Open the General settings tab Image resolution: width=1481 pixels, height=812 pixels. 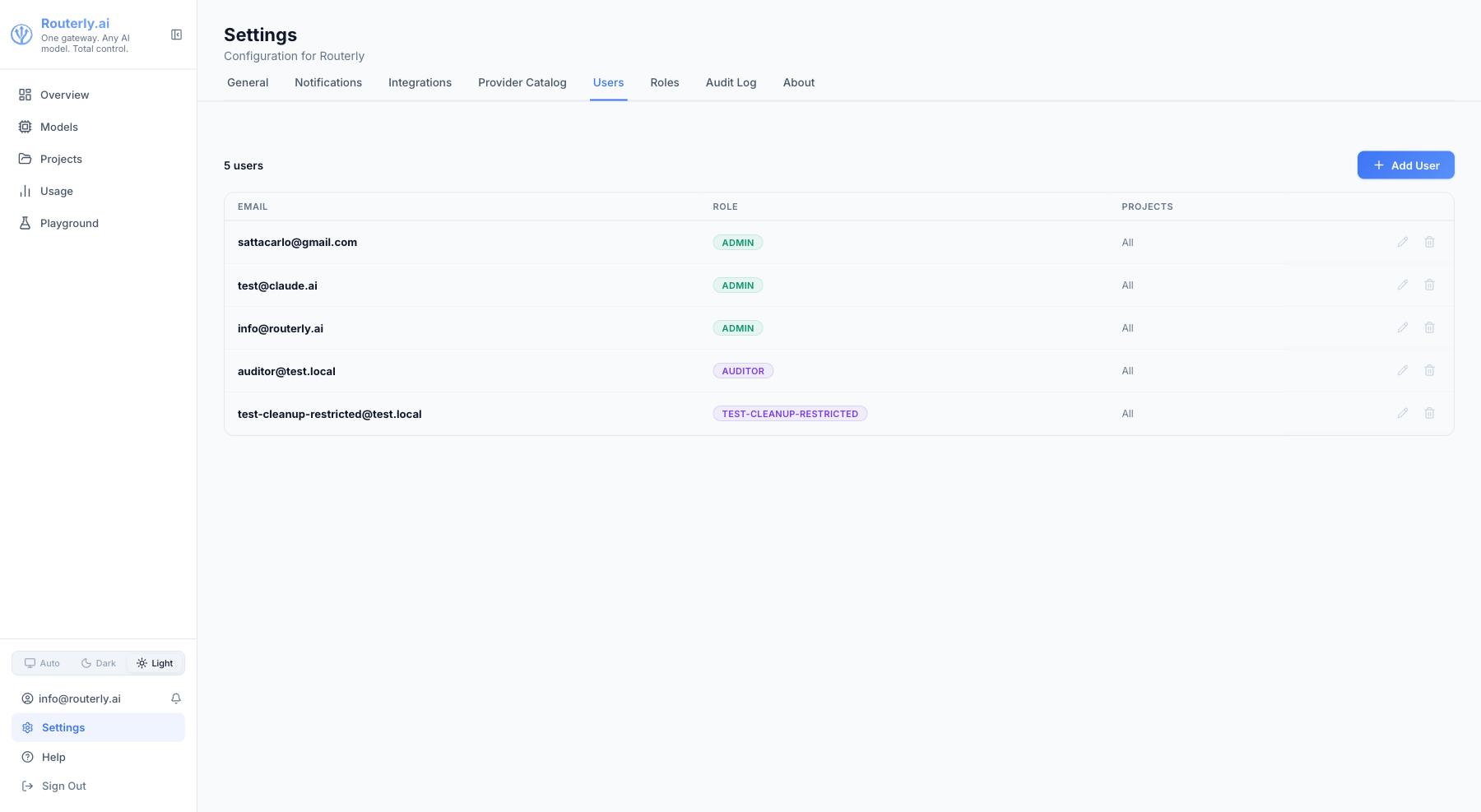click(248, 82)
